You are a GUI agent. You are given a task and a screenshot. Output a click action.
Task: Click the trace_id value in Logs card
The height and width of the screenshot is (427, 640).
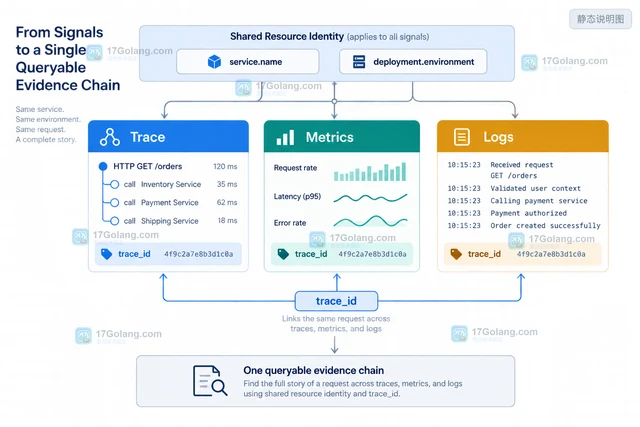(x=551, y=254)
